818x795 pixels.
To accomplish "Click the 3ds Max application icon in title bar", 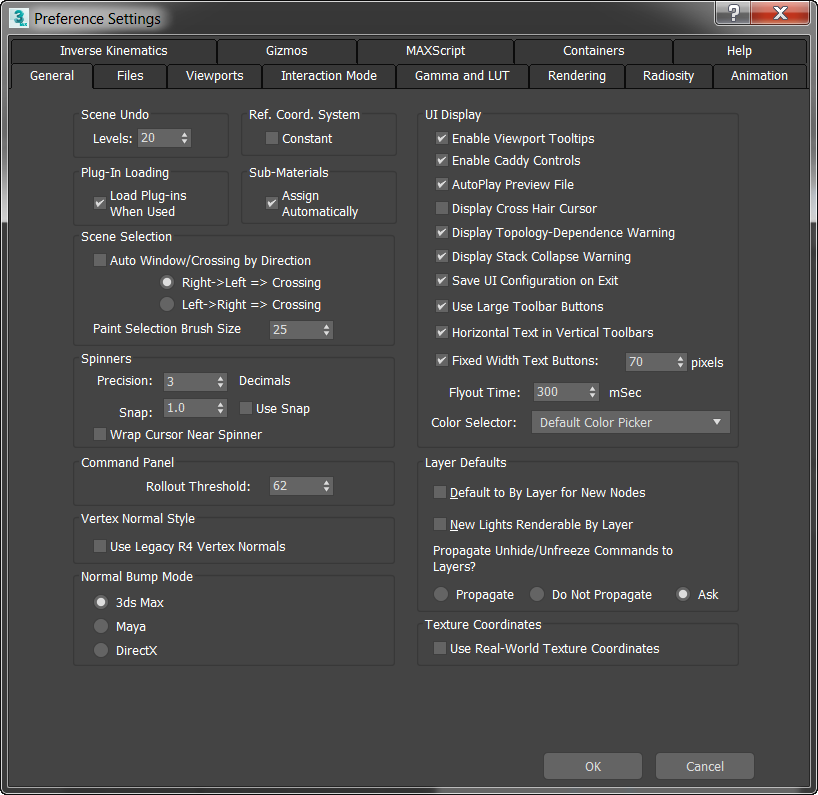I will (x=19, y=18).
